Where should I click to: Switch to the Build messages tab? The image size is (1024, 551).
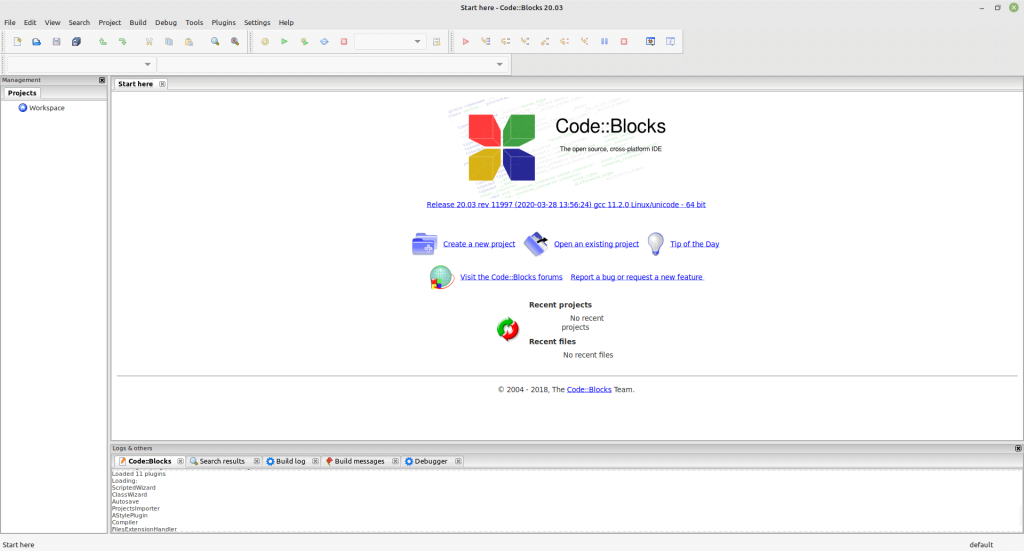(359, 461)
